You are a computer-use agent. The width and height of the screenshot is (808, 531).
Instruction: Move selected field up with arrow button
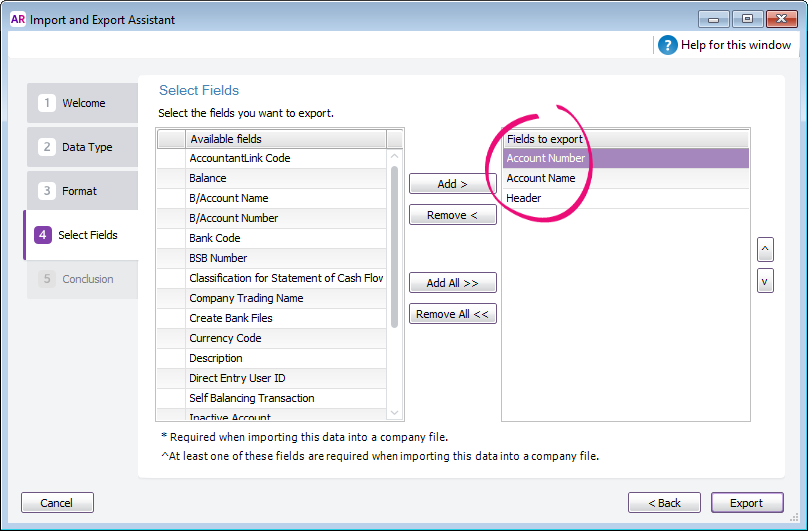pyautogui.click(x=765, y=248)
